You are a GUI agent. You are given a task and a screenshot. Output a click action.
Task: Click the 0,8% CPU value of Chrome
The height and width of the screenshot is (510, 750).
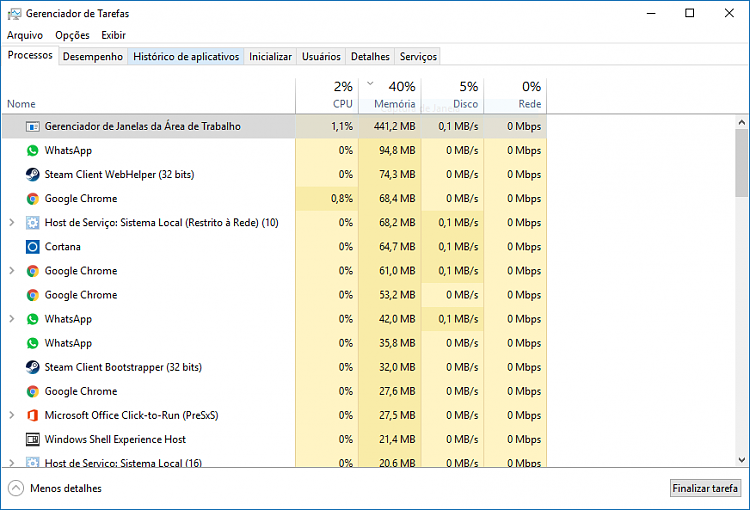click(342, 199)
